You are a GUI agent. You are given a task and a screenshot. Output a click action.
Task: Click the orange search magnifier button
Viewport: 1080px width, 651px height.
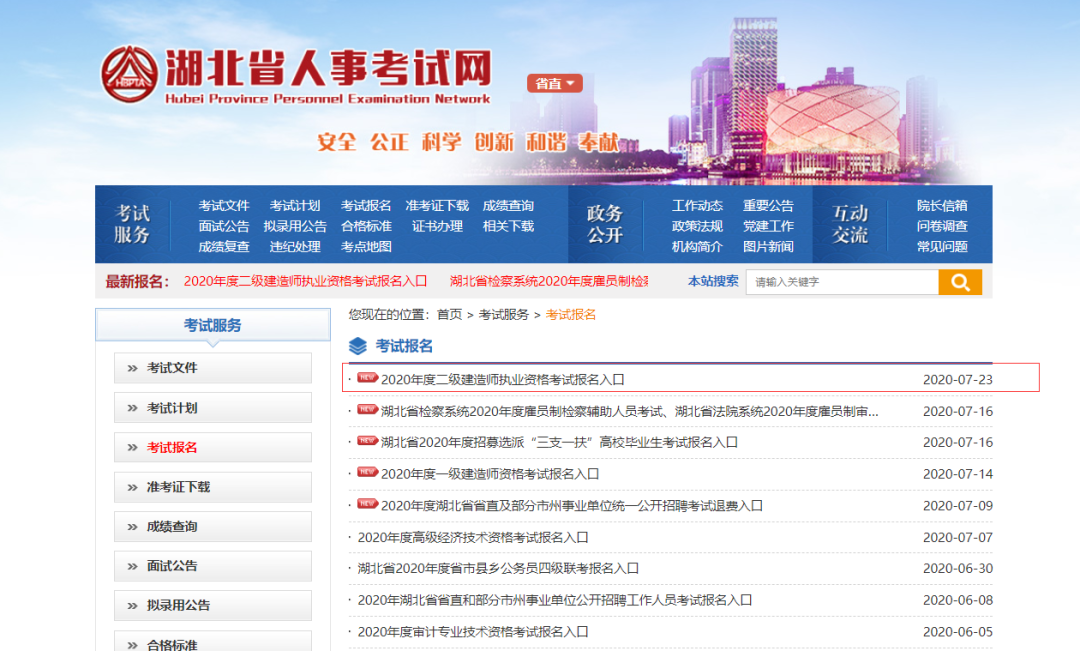coord(960,282)
